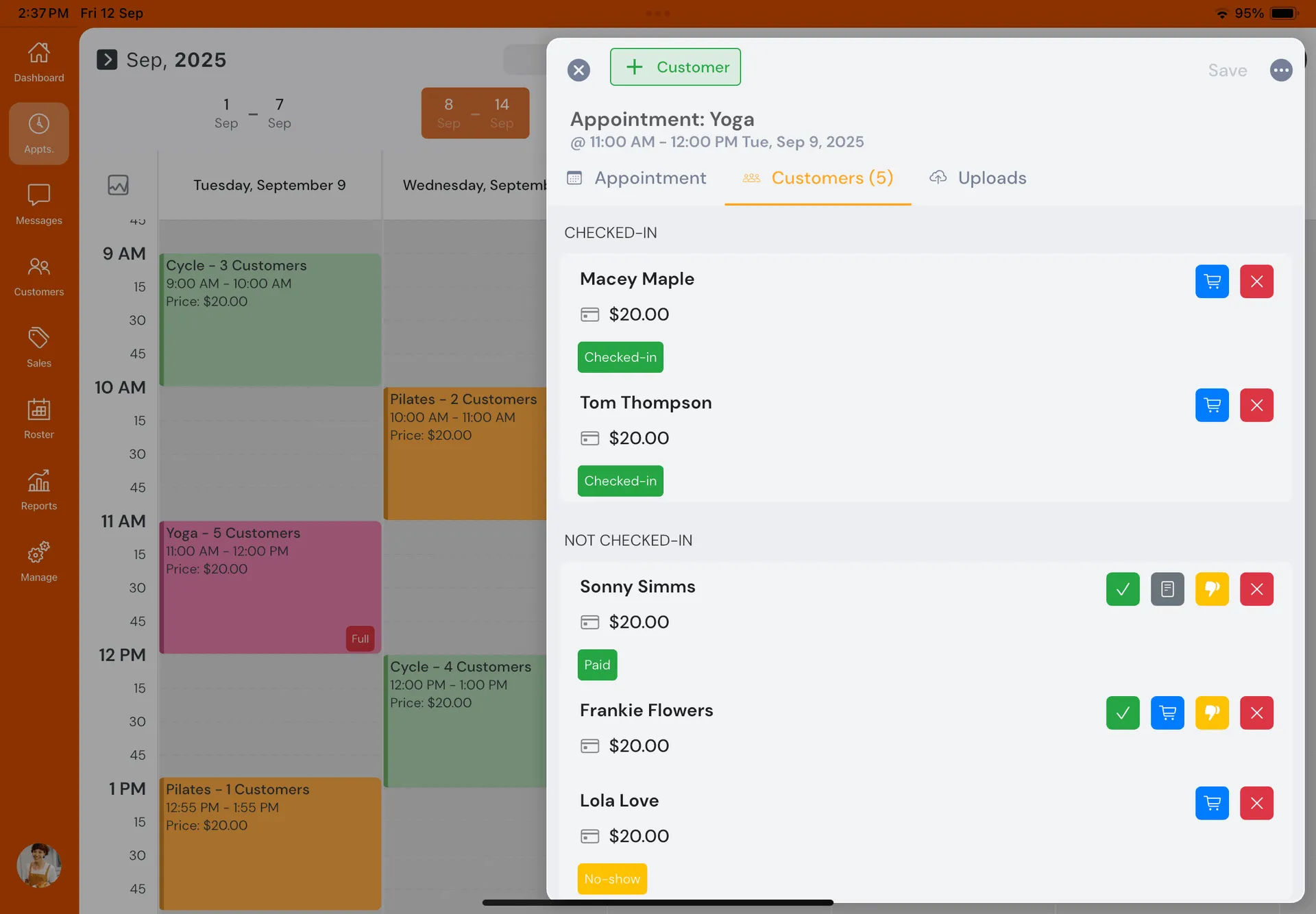Add Tom Thompson's purchase to the cart
Image resolution: width=1316 pixels, height=914 pixels.
pos(1212,405)
